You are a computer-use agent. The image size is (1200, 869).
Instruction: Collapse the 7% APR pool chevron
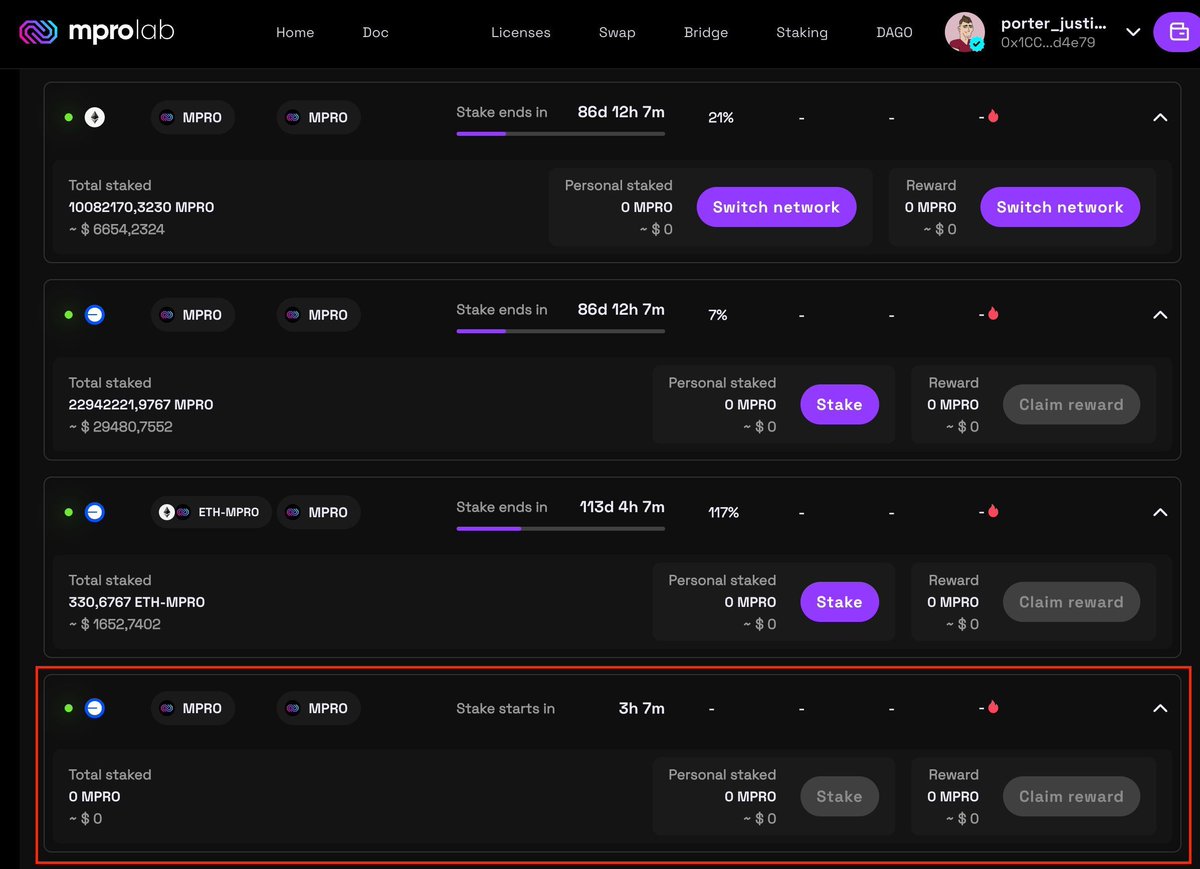1160,314
